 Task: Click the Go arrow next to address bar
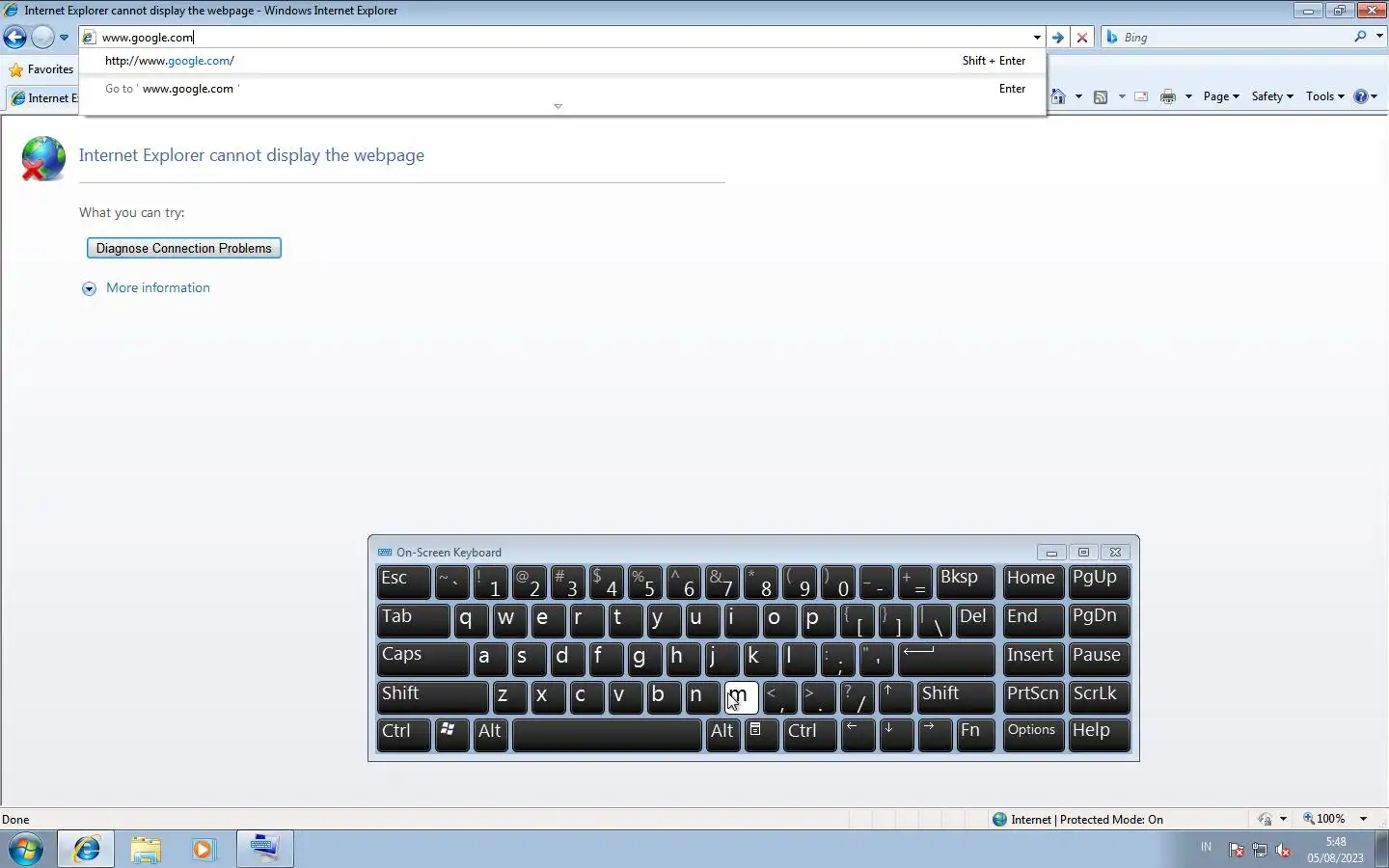point(1058,38)
